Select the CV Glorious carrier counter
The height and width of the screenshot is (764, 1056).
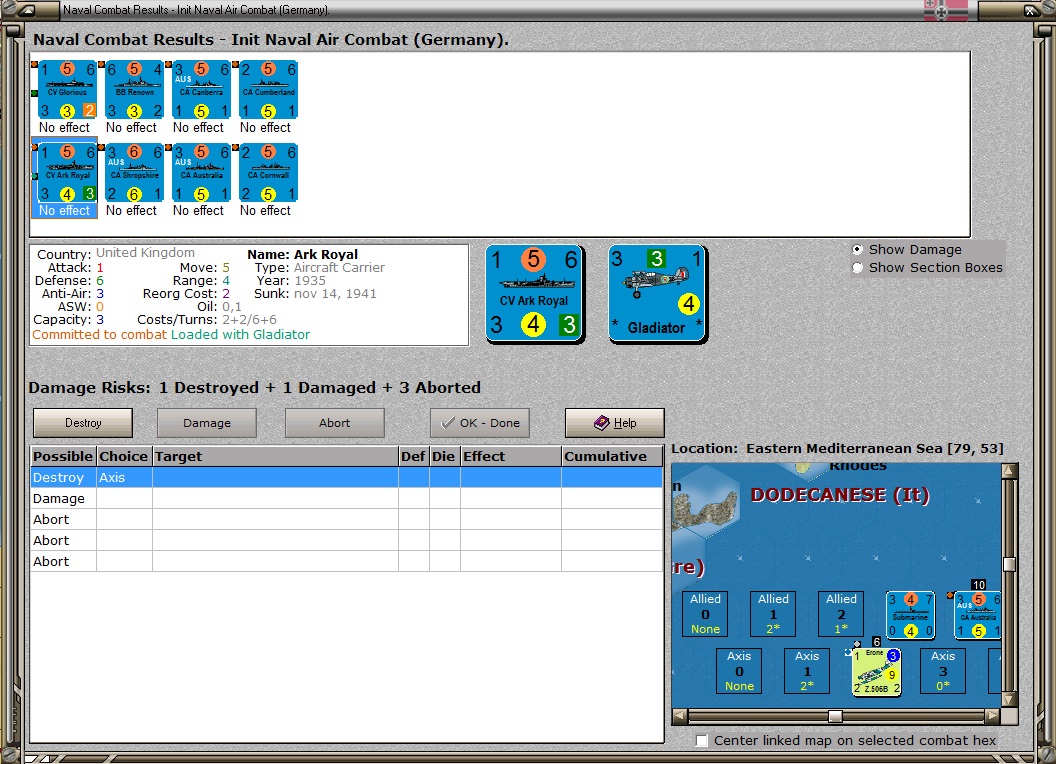tap(67, 90)
